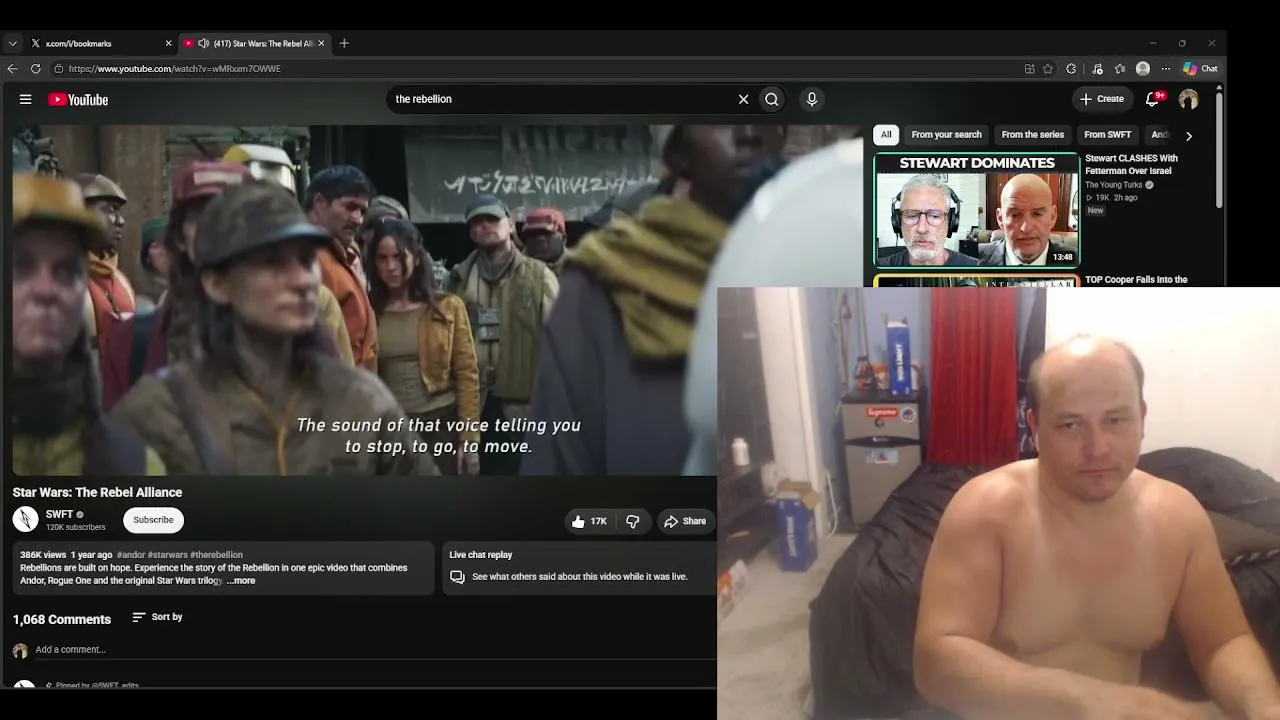Open YouTube notifications bell
Image resolution: width=1280 pixels, height=720 pixels.
[x=1153, y=99]
